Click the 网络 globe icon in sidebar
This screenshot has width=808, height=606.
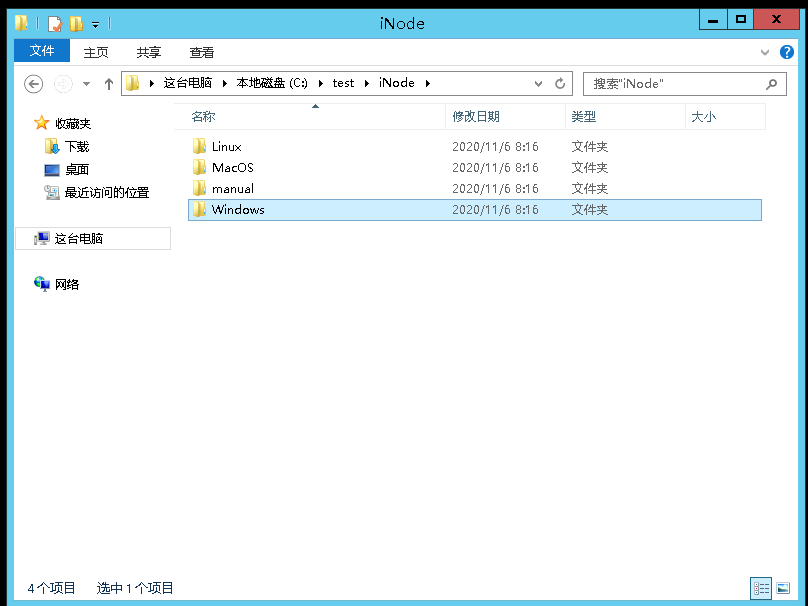pyautogui.click(x=42, y=284)
